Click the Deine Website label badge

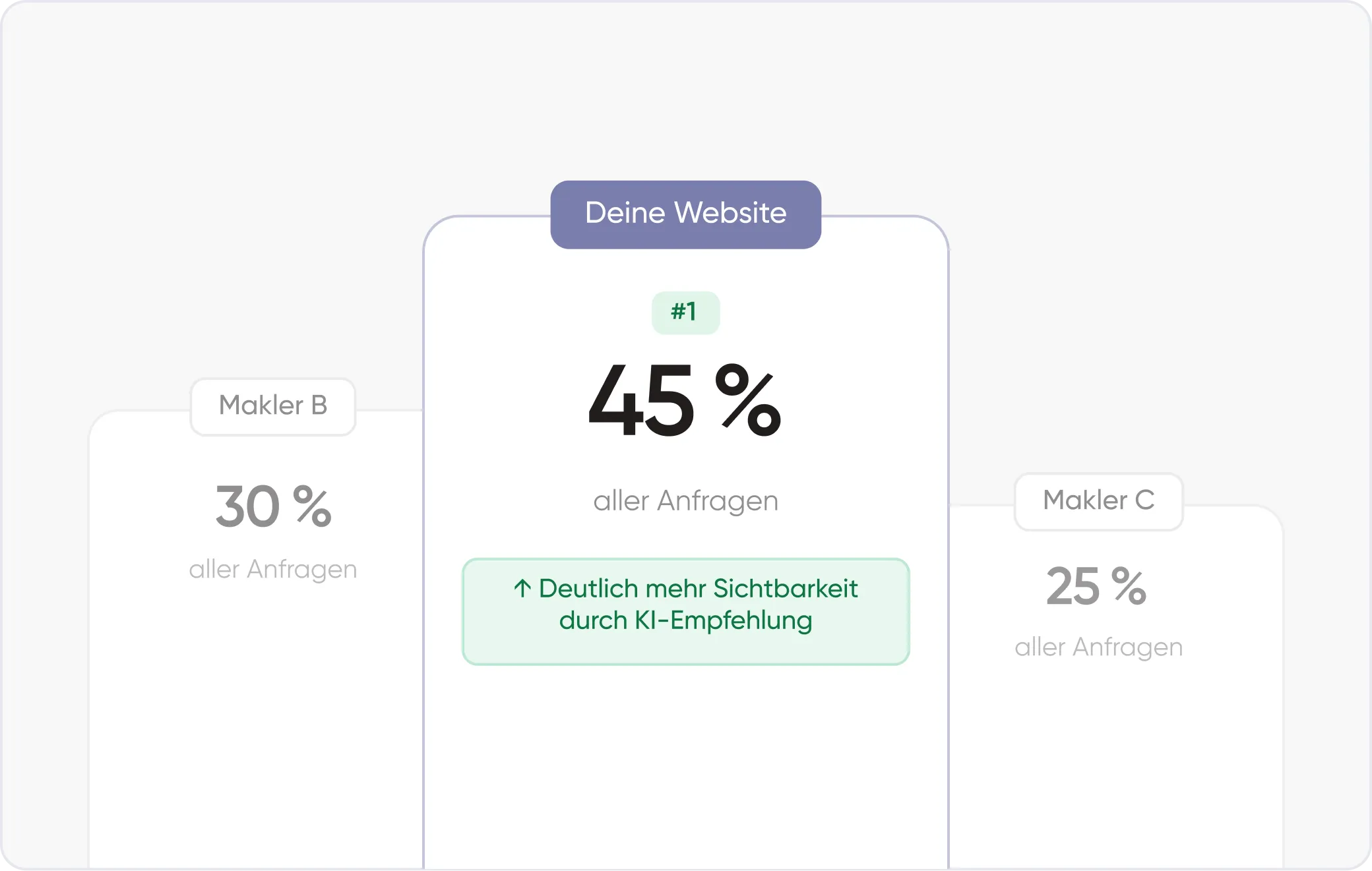685,214
